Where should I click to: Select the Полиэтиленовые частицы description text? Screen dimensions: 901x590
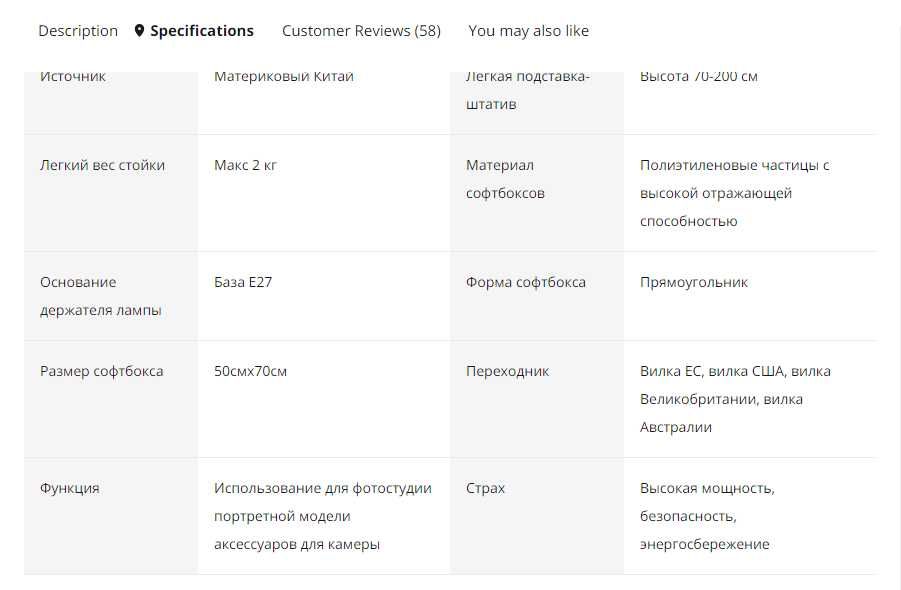click(735, 193)
